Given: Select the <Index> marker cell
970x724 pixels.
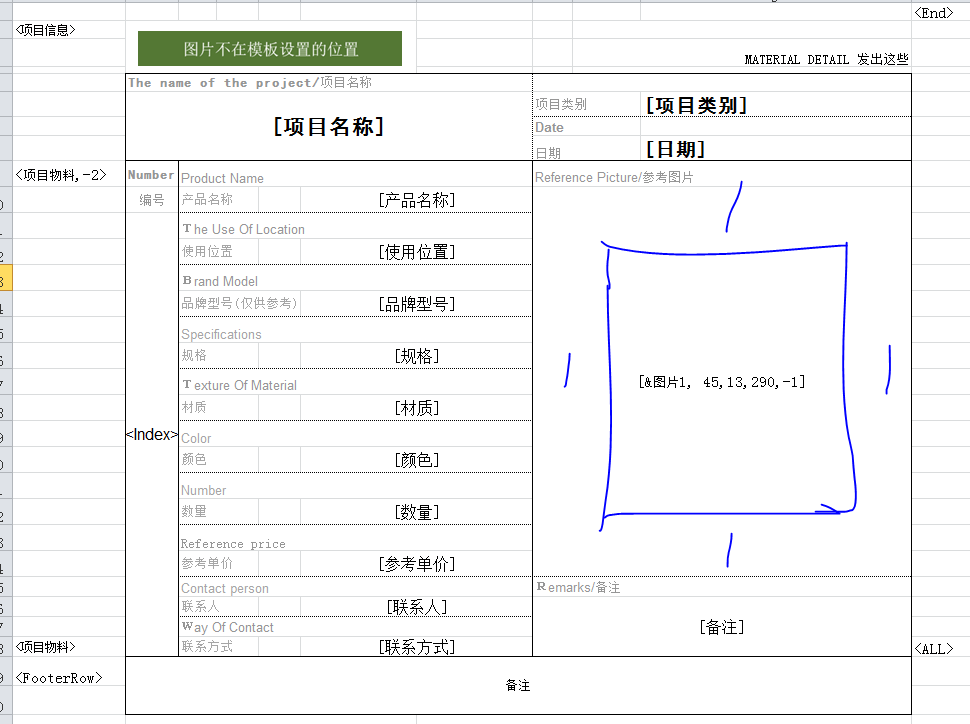Looking at the screenshot, I should click(152, 434).
